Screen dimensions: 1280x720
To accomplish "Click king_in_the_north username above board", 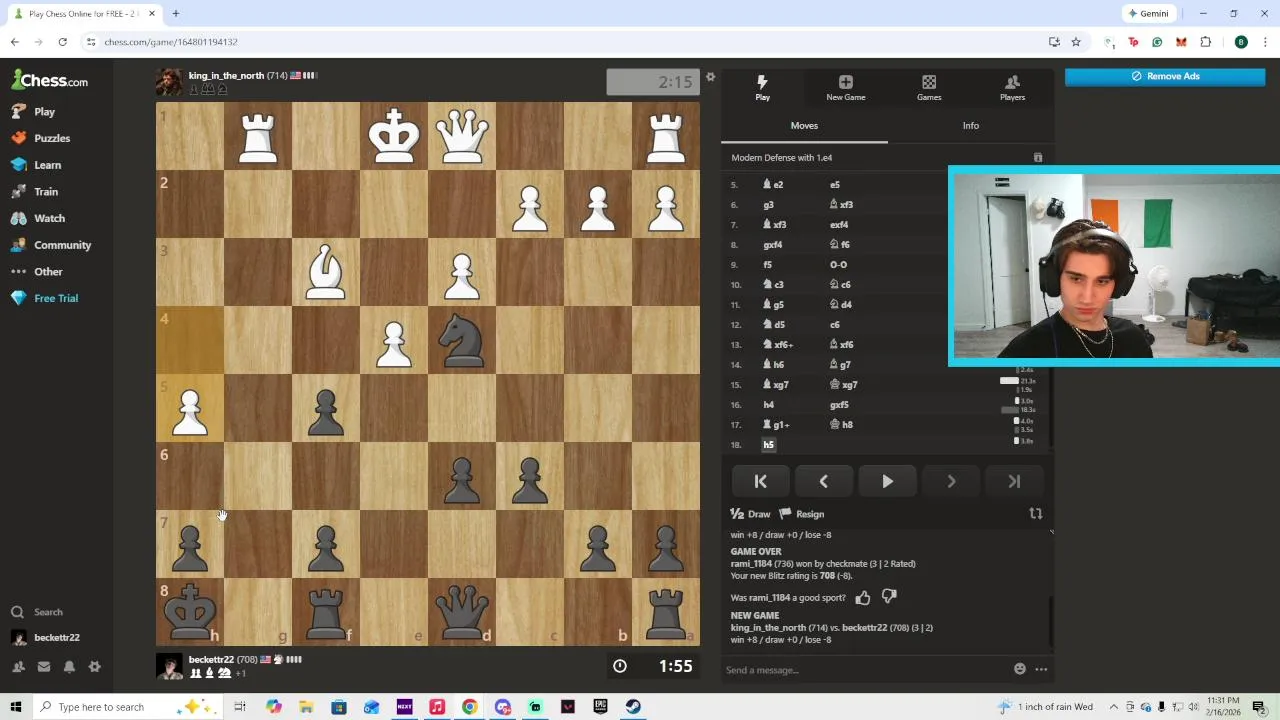I will 226,76.
